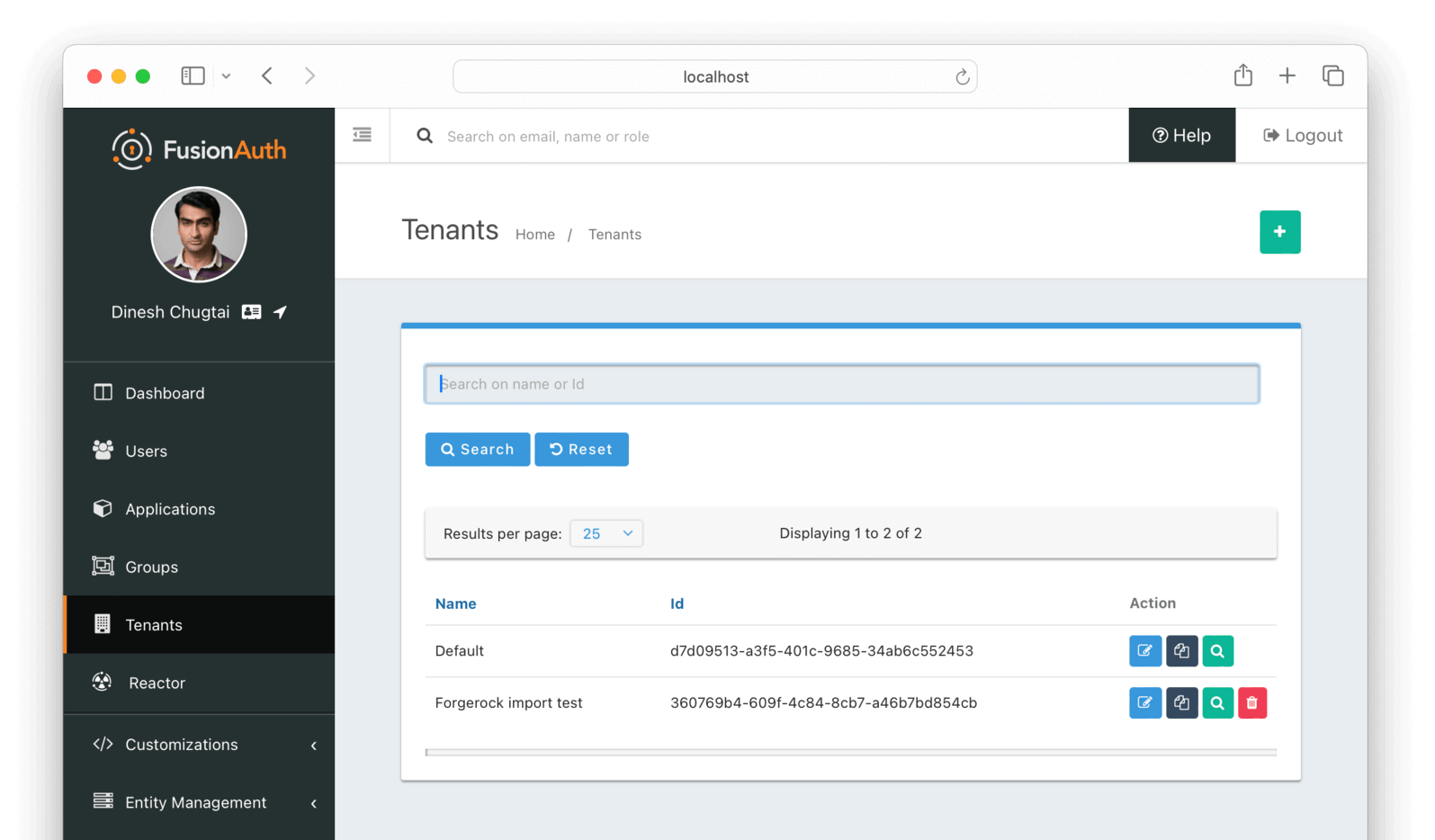Expand the Customizations submenu
Screen dimensions: 1435x840
tap(199, 745)
